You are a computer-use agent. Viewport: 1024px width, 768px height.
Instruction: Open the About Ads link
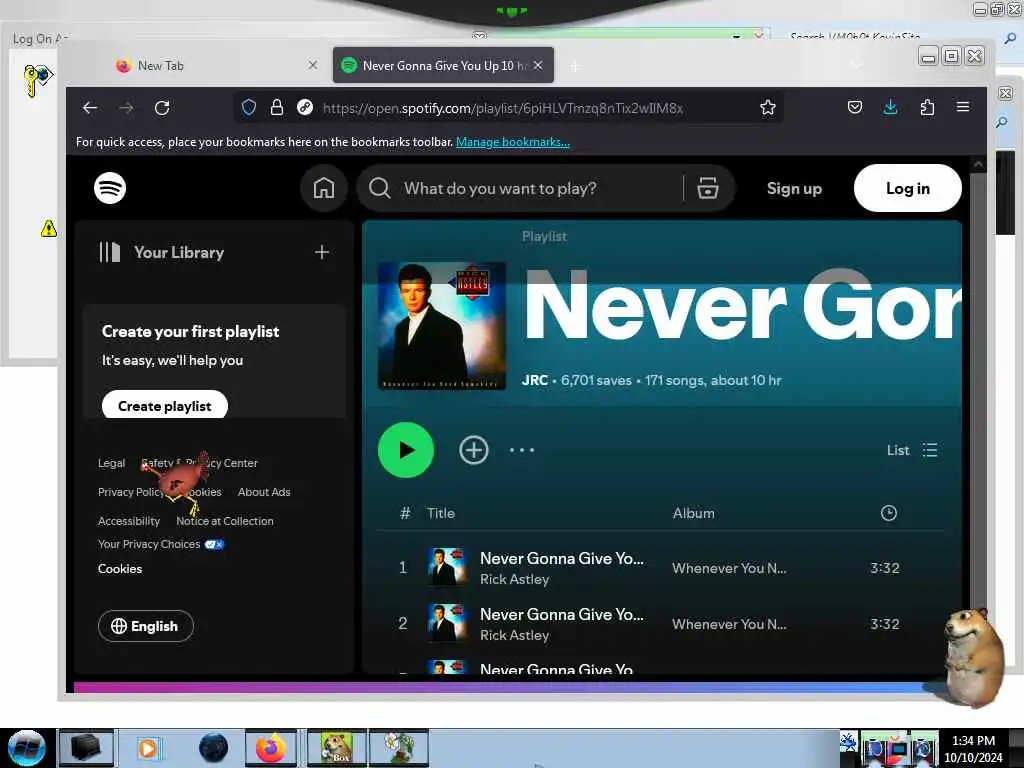pyautogui.click(x=264, y=492)
